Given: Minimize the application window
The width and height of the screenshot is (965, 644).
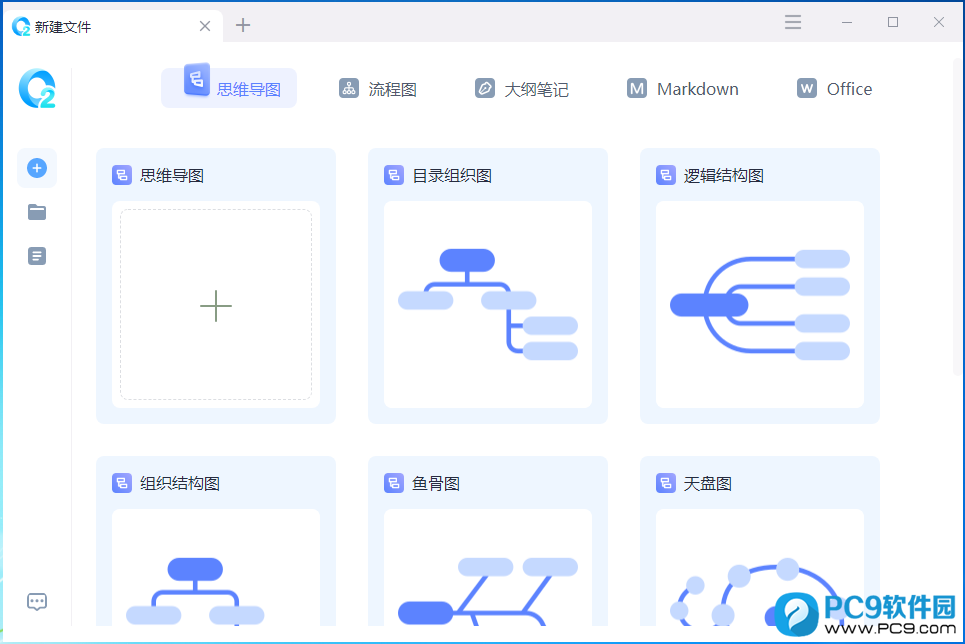Looking at the screenshot, I should [x=847, y=23].
